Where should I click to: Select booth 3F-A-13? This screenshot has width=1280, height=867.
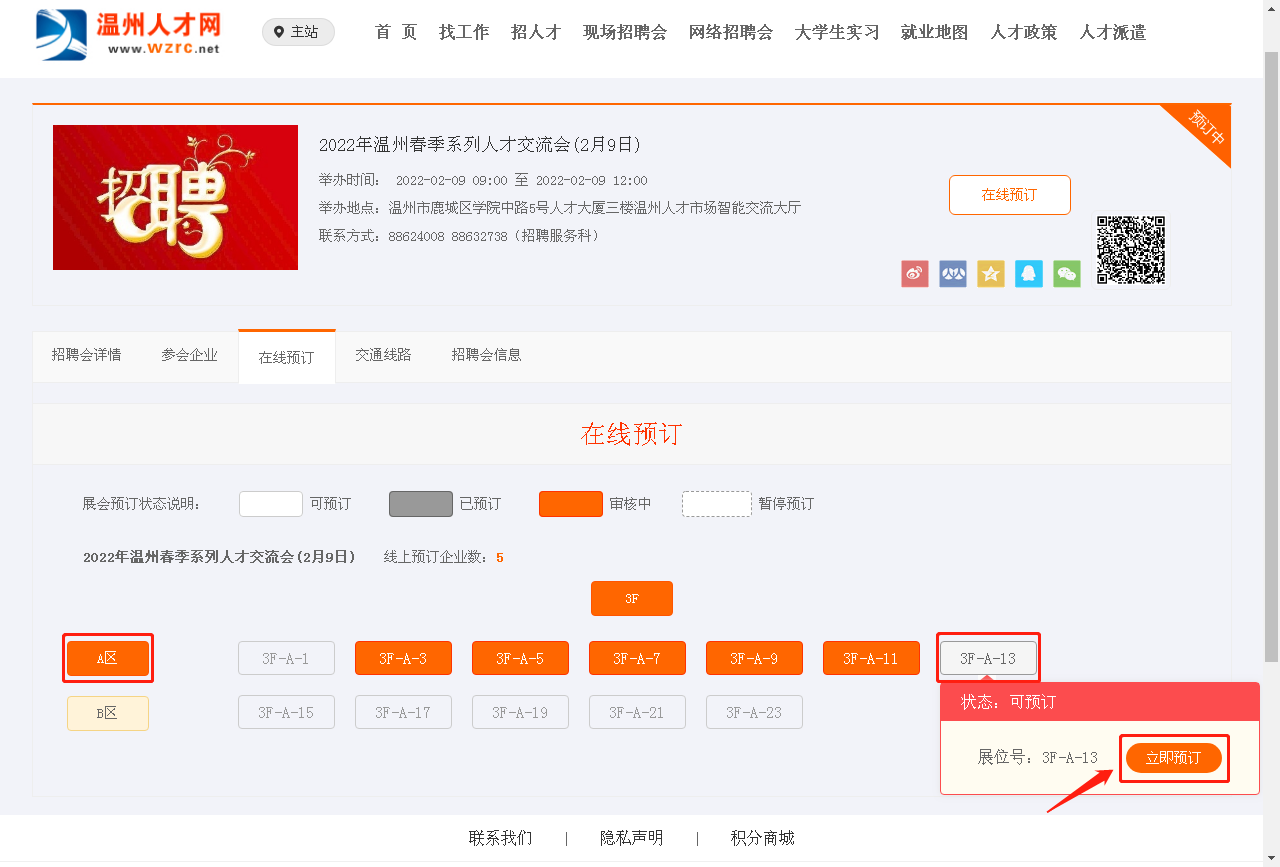(x=987, y=658)
